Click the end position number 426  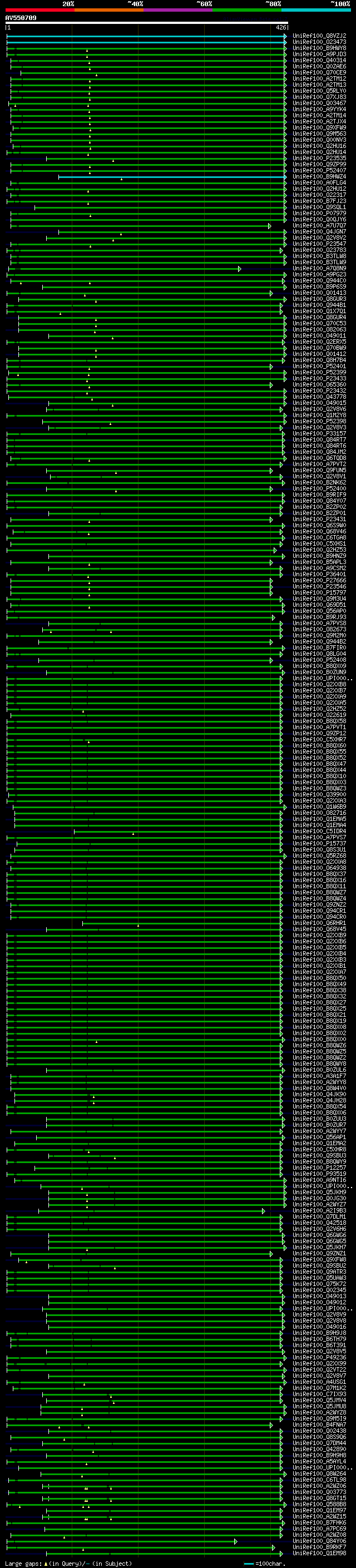coord(281,27)
